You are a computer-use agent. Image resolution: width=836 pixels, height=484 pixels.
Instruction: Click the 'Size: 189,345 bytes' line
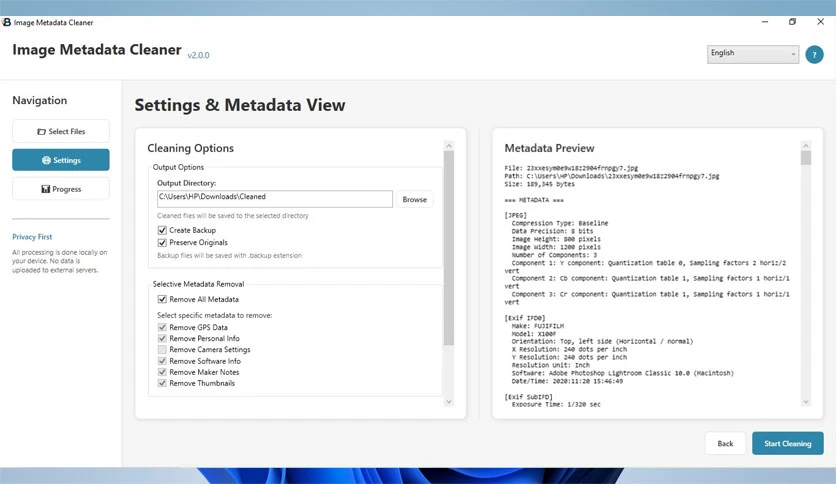point(540,184)
